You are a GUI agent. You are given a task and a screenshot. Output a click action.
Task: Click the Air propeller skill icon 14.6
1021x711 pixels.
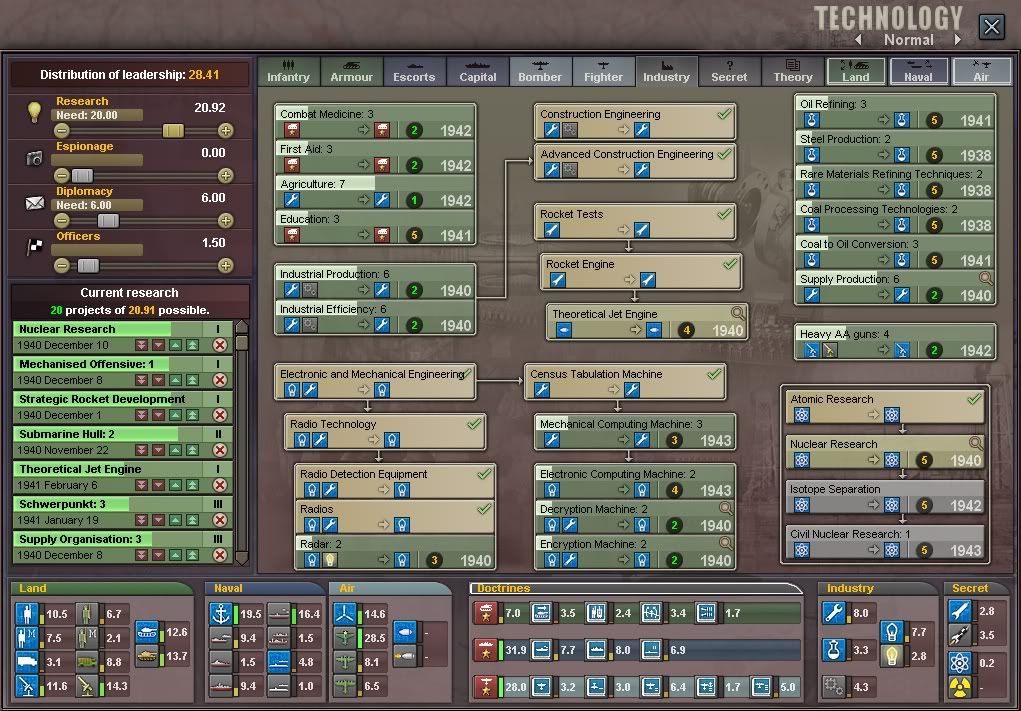[x=345, y=614]
